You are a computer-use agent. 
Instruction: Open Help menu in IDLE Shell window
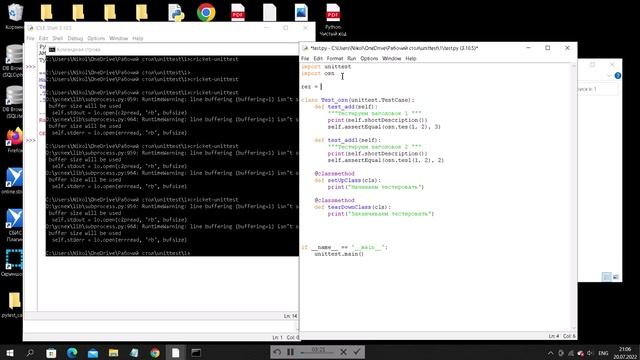click(x=138, y=38)
